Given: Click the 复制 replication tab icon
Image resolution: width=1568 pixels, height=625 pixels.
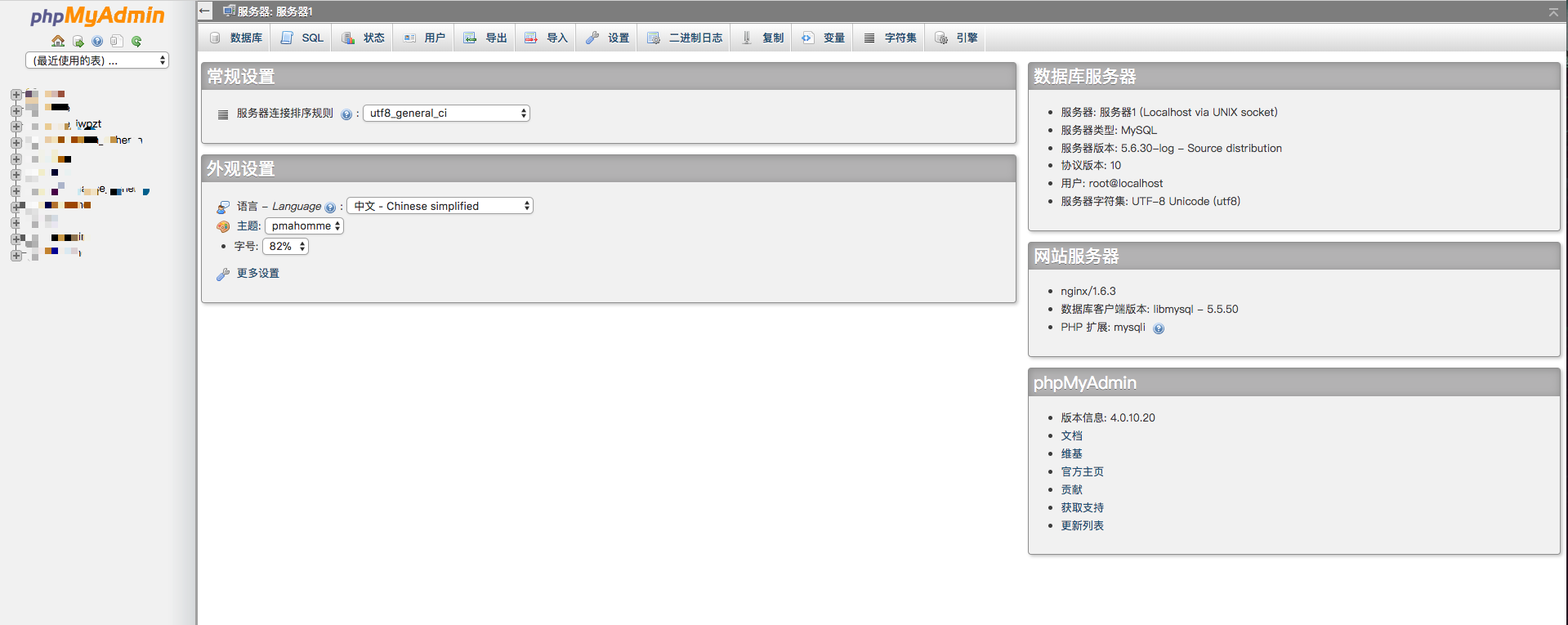Looking at the screenshot, I should 746,38.
